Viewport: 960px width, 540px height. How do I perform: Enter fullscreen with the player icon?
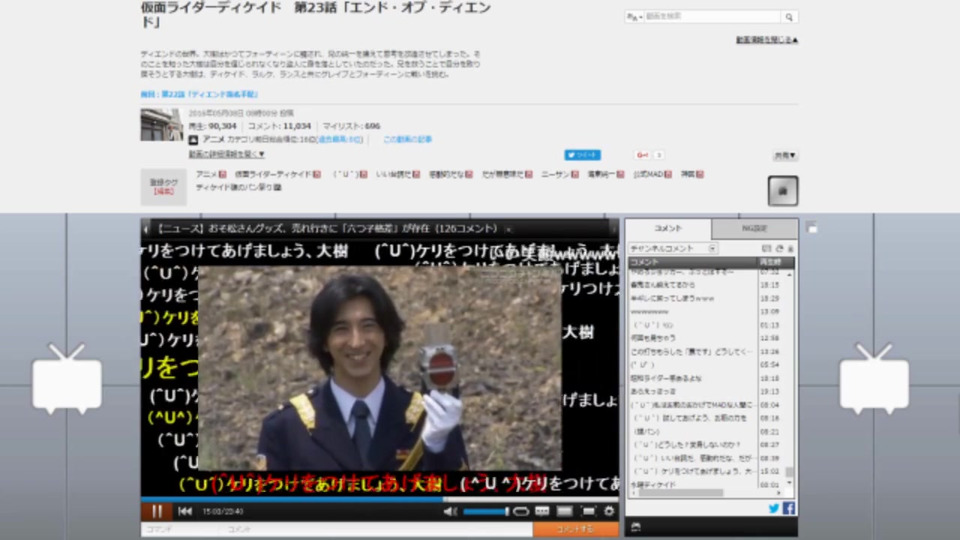coord(588,511)
